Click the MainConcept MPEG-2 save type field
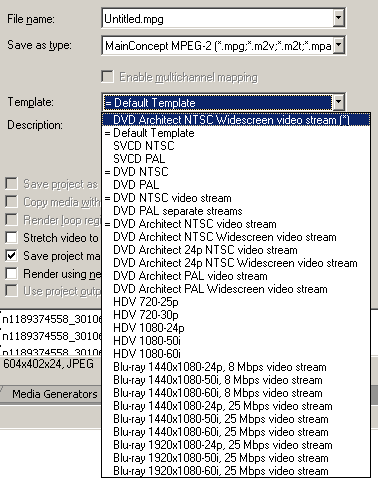 click(218, 46)
